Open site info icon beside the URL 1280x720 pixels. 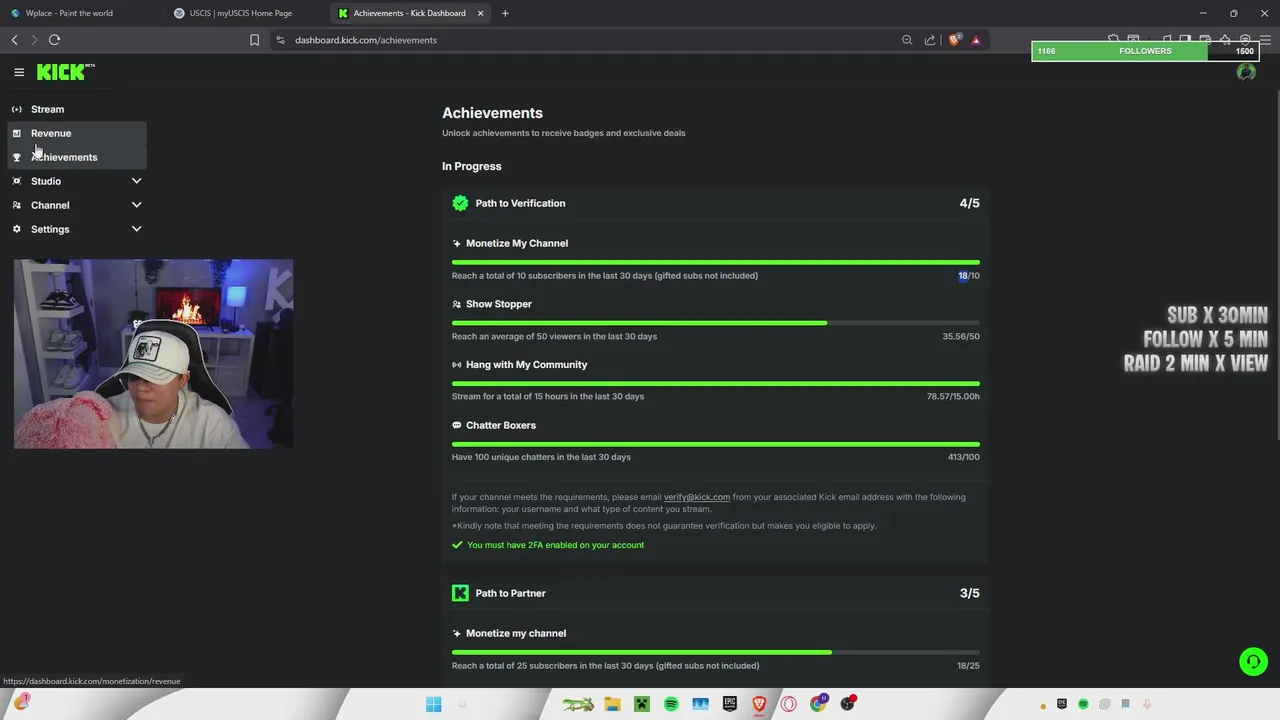click(280, 40)
